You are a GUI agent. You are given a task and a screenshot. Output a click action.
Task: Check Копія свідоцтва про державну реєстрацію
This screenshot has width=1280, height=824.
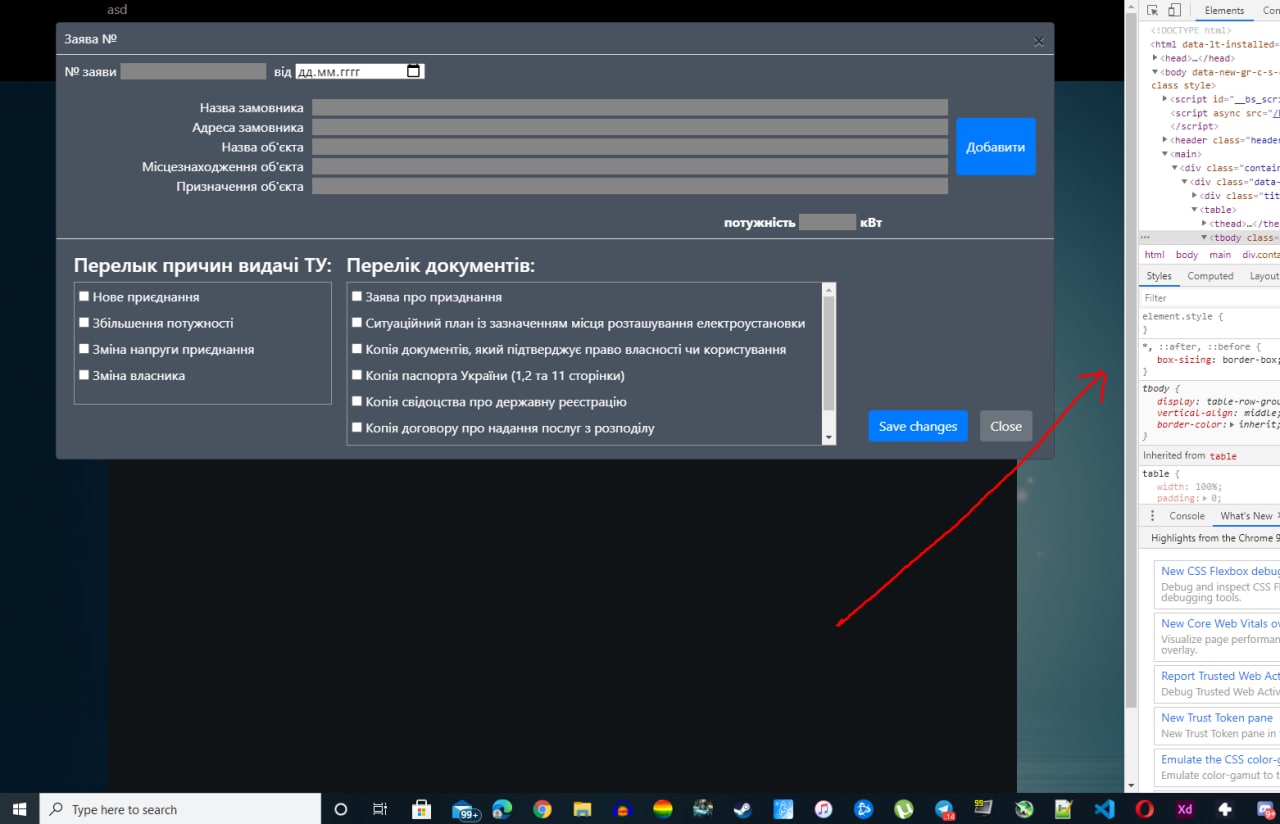click(x=357, y=401)
